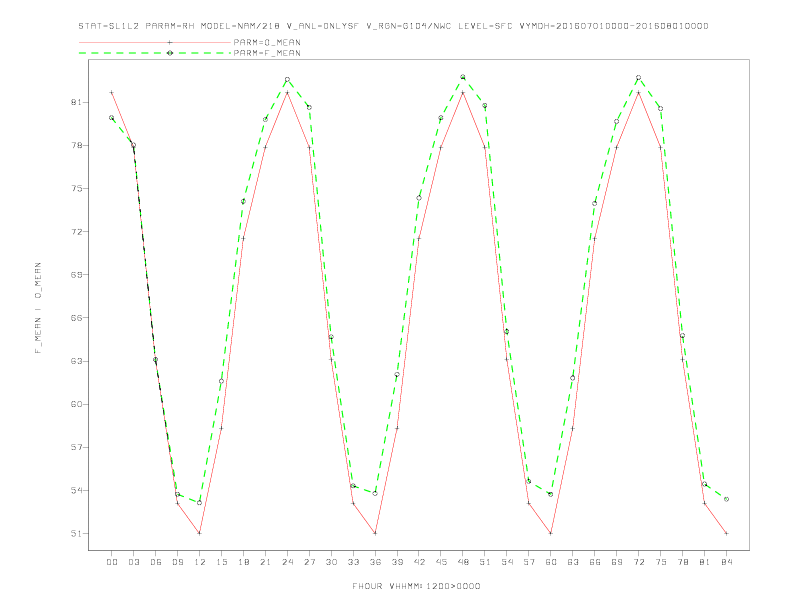This screenshot has width=792, height=612.
Task: Click the x-axis forecast hour label 12
Action: coord(200,562)
